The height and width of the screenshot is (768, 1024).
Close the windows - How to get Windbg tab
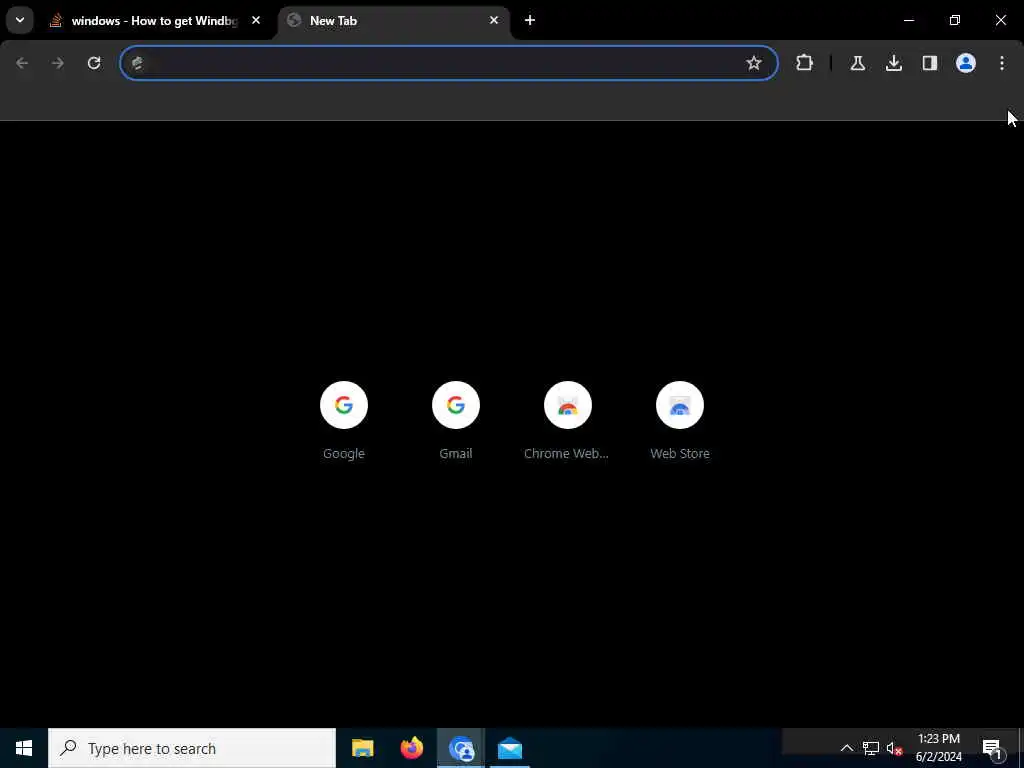(256, 20)
